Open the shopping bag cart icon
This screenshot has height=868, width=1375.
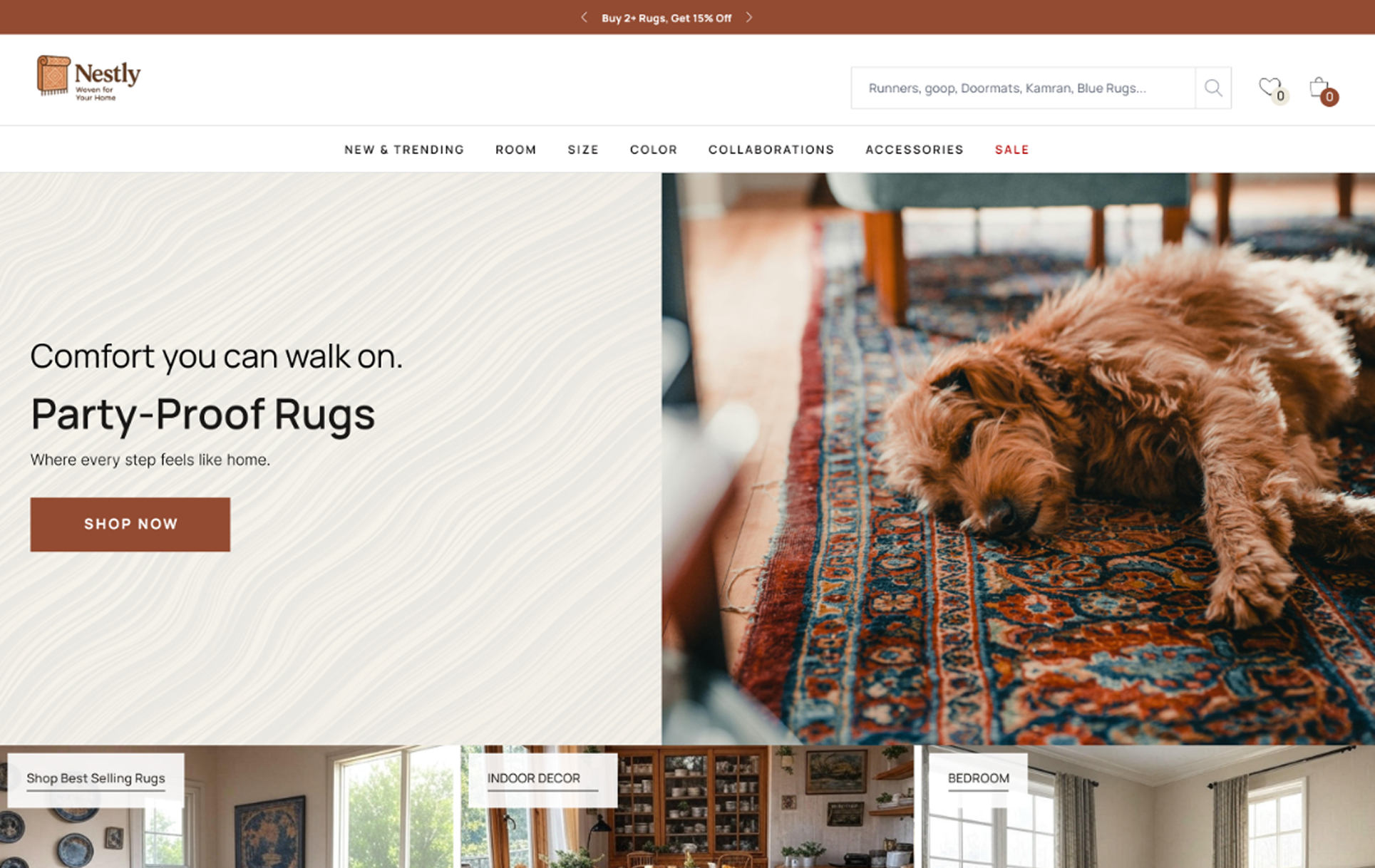point(1319,87)
